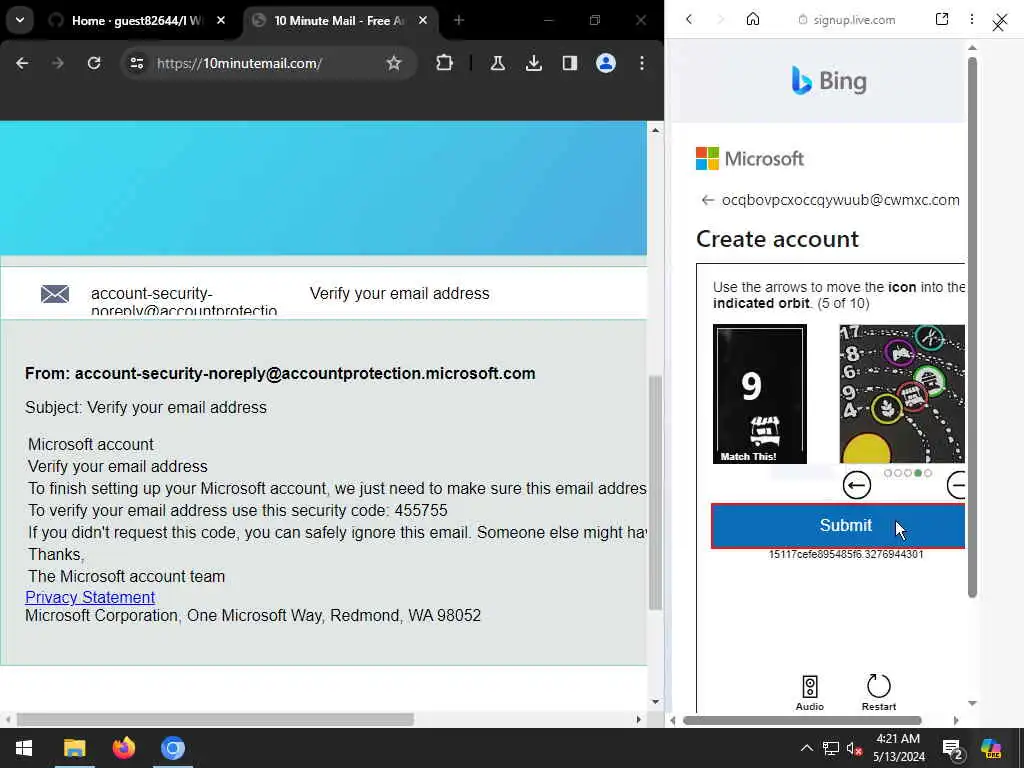Go forward in the Chrome browser
This screenshot has height=768, width=1024.
pos(58,63)
